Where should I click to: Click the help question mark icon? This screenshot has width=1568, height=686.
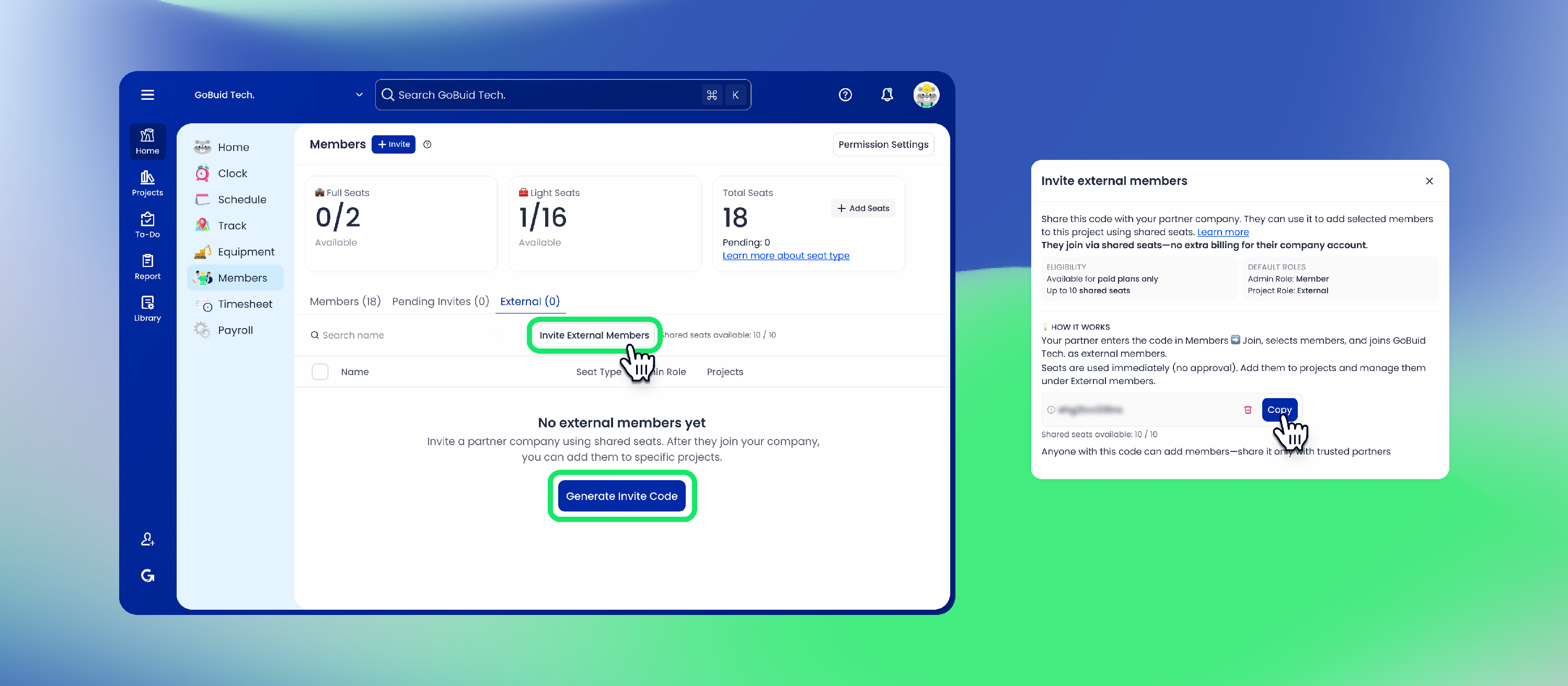coord(845,95)
